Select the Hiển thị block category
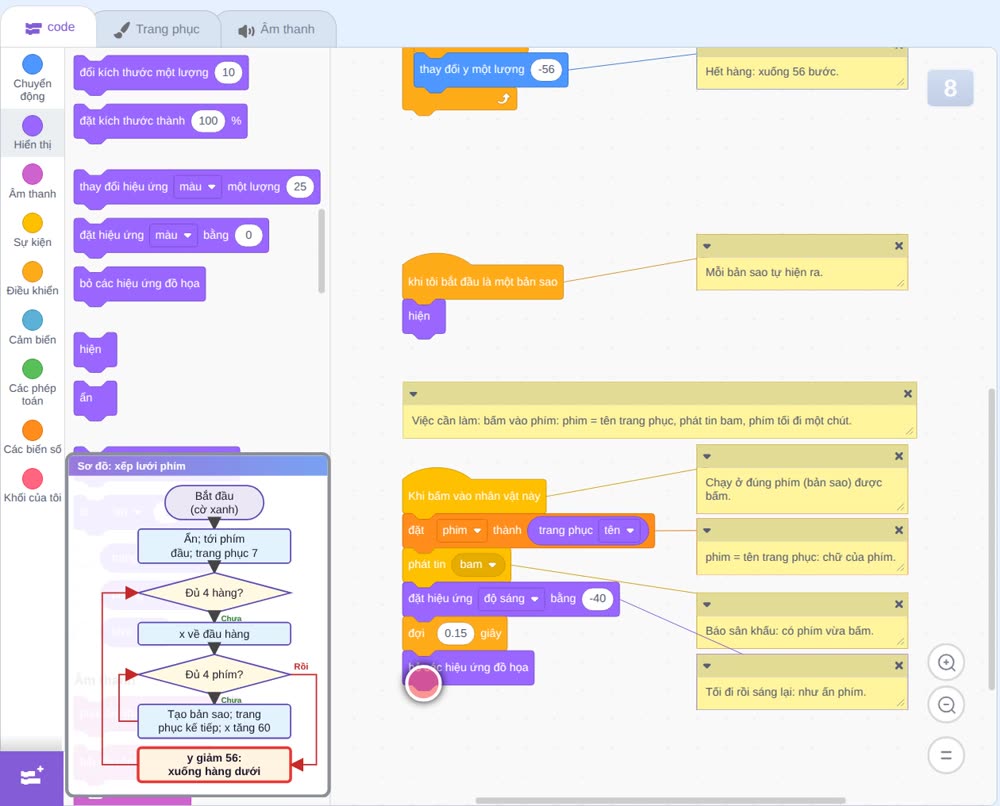Viewport: 1000px width, 806px height. click(x=32, y=133)
